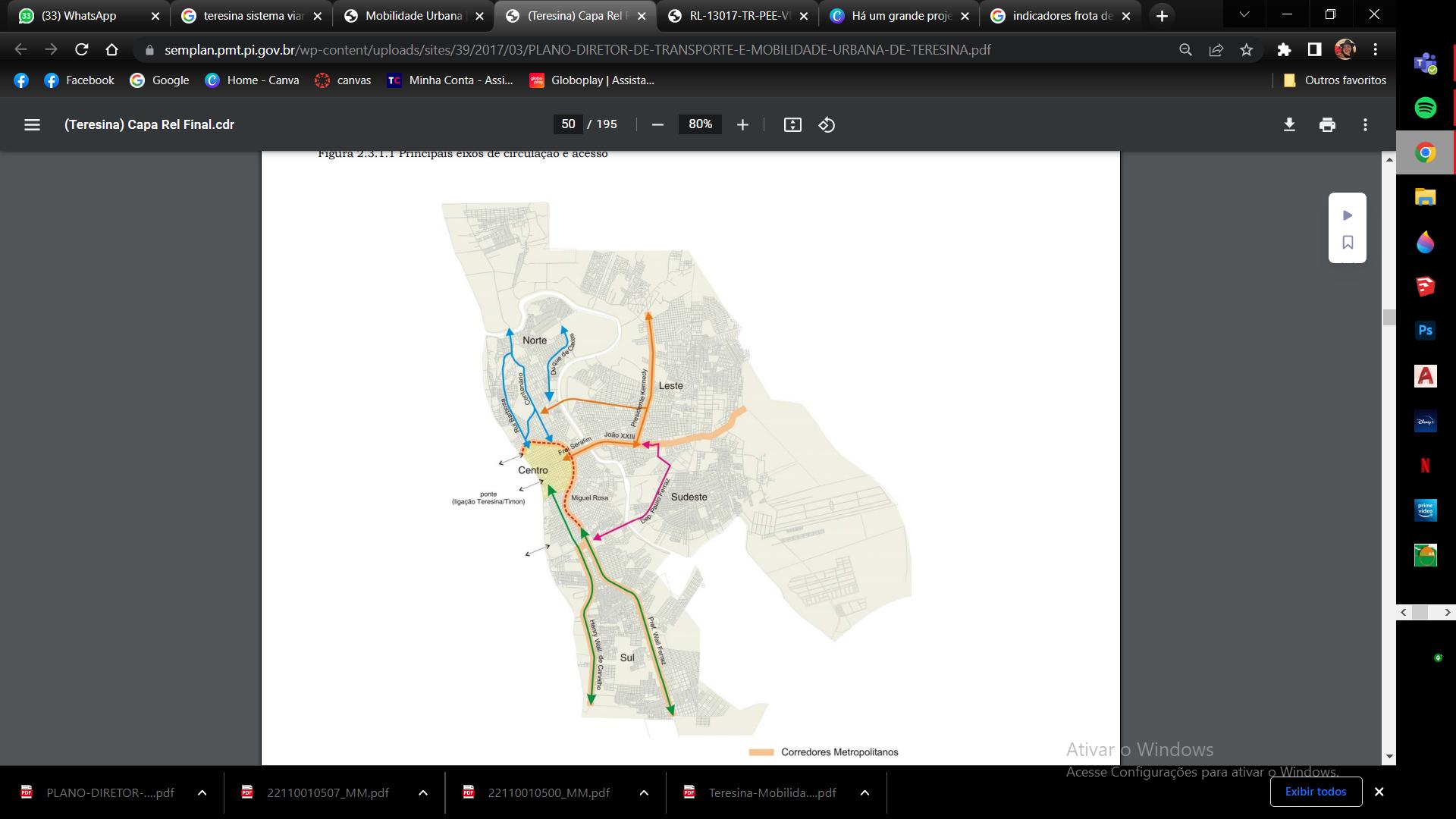Open the PDF sidebar menu icon

pos(32,124)
